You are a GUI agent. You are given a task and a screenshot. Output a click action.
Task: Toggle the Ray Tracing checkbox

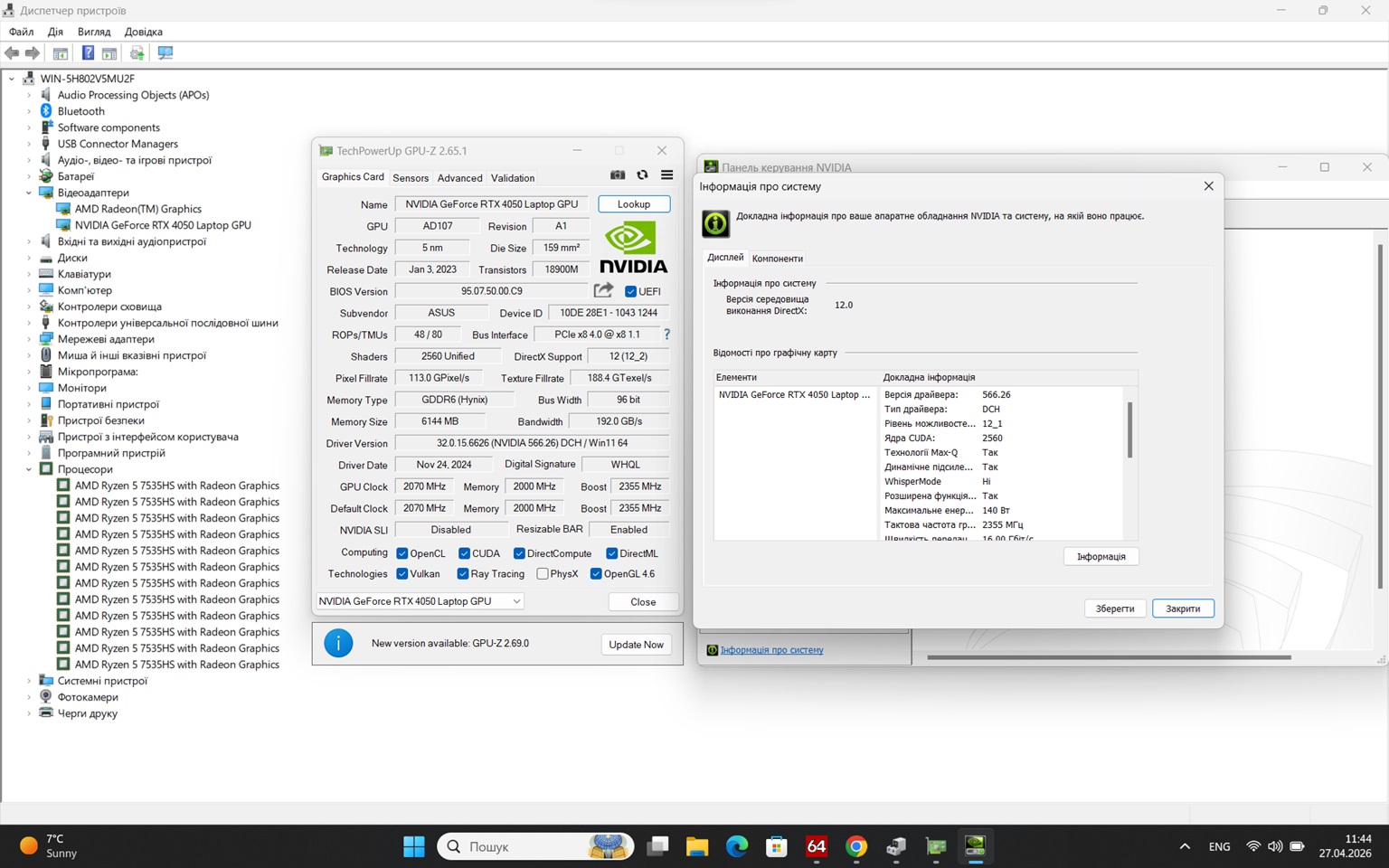463,574
